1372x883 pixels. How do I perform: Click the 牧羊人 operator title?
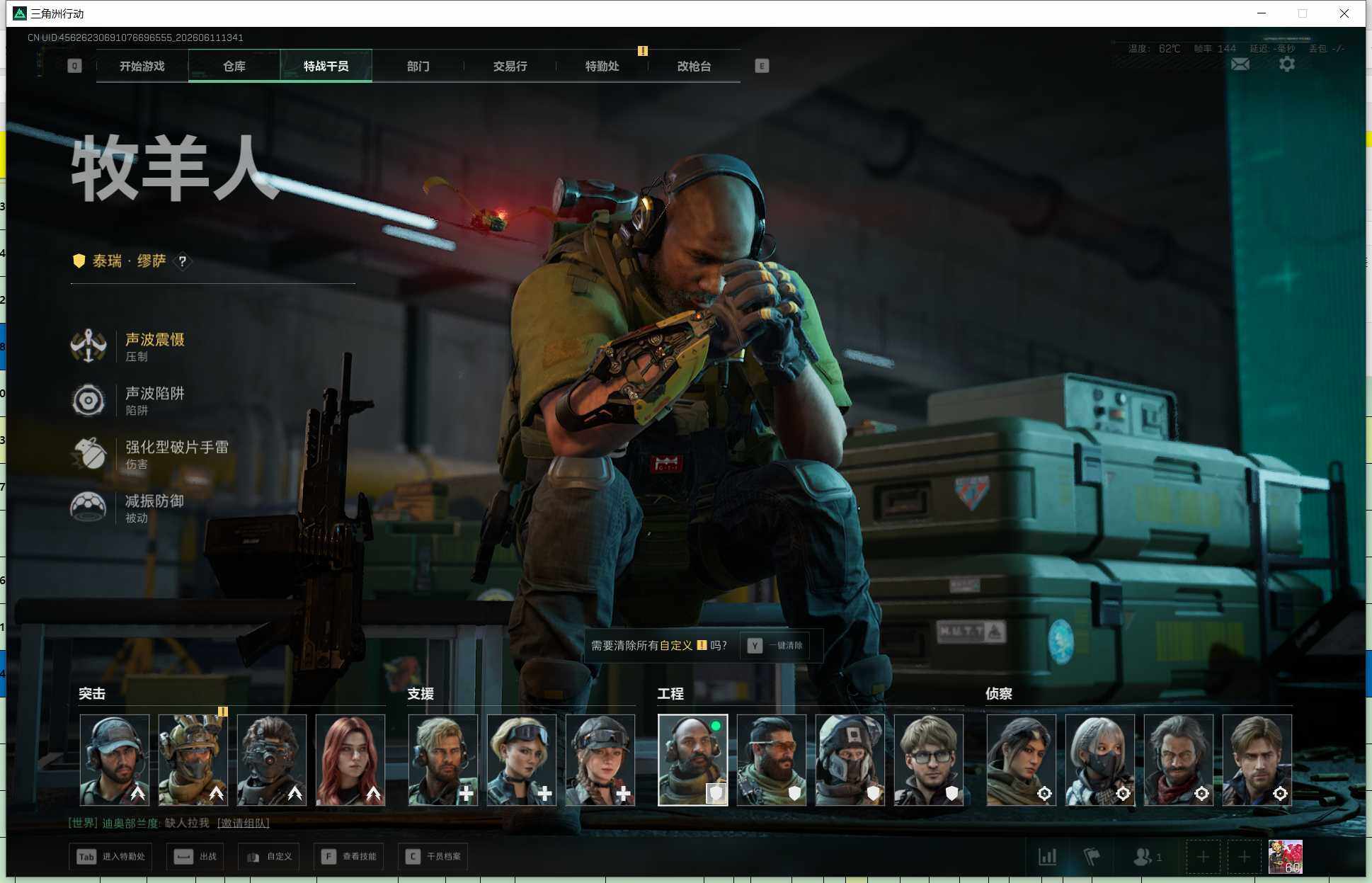[175, 170]
